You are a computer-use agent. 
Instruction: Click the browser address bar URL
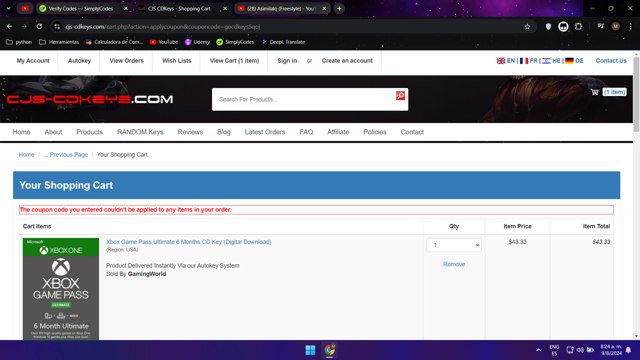click(162, 27)
